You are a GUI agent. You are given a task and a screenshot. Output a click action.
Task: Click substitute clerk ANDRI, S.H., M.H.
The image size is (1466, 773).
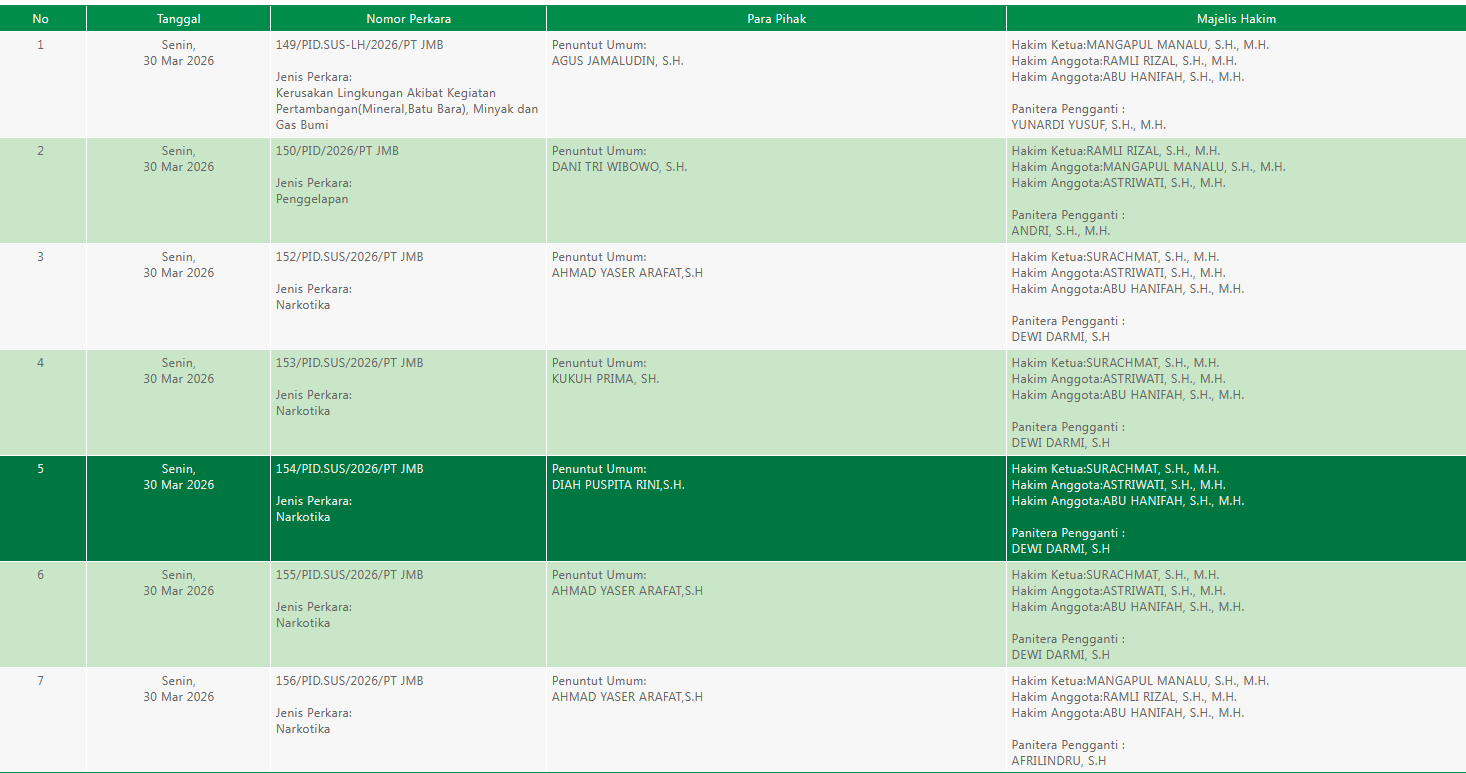click(1060, 231)
